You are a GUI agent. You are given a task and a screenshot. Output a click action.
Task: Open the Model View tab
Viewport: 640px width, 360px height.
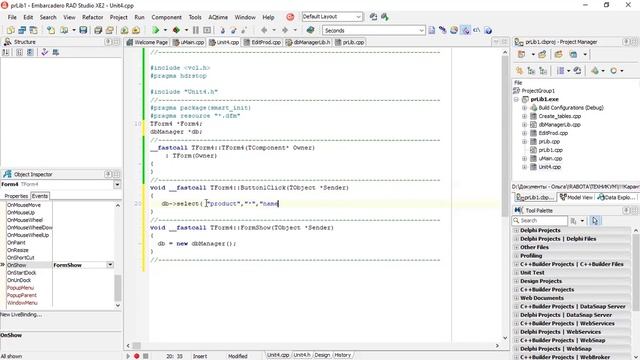pyautogui.click(x=576, y=197)
